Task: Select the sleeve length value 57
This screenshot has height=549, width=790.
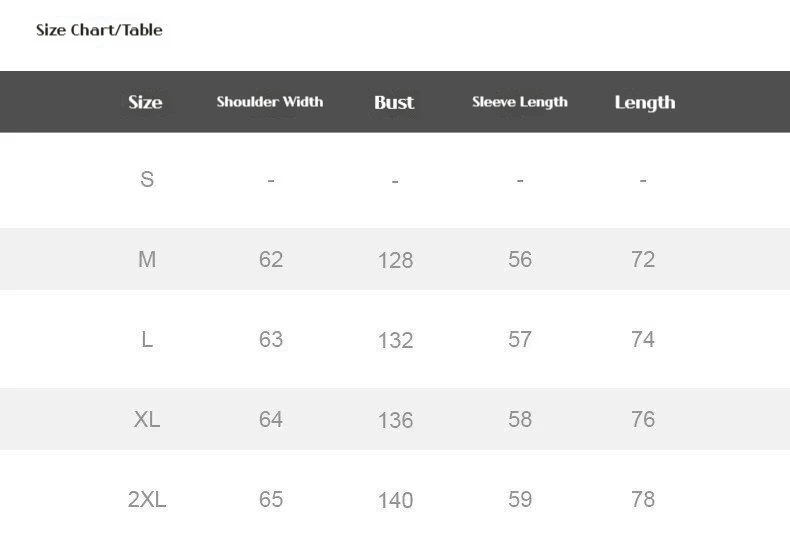Action: point(520,340)
